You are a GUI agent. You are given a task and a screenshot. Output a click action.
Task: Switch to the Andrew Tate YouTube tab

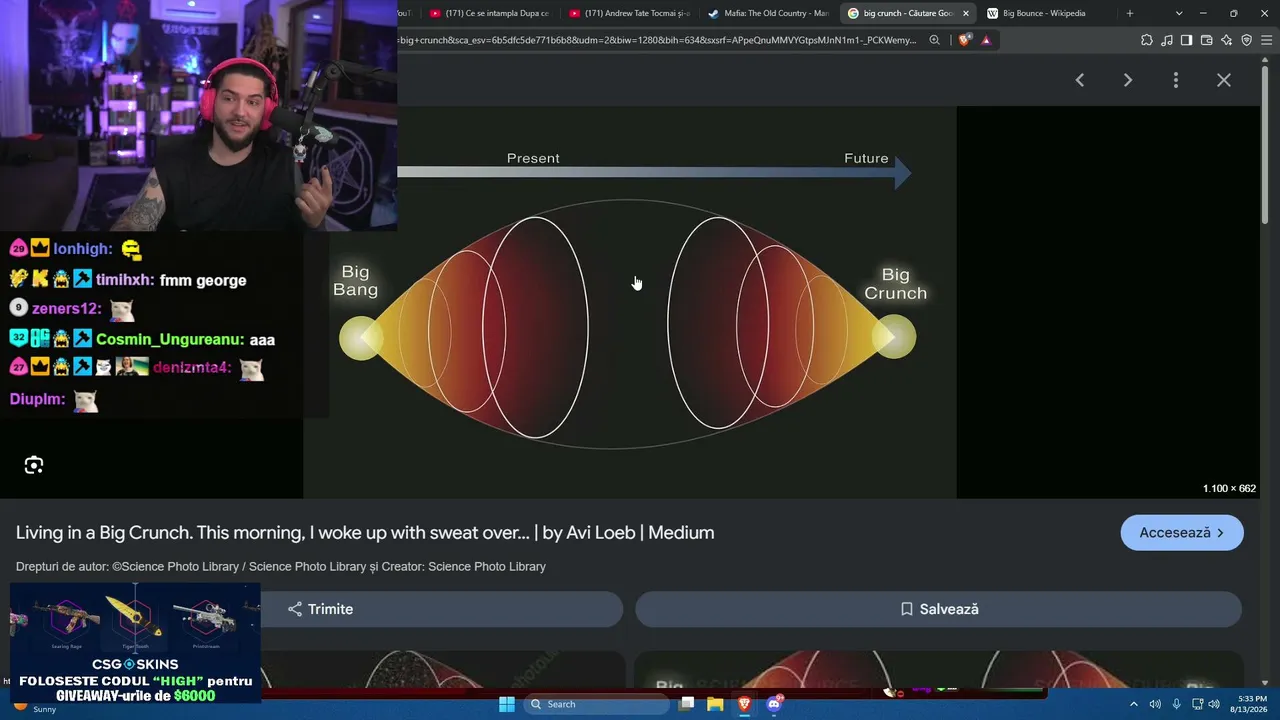630,13
